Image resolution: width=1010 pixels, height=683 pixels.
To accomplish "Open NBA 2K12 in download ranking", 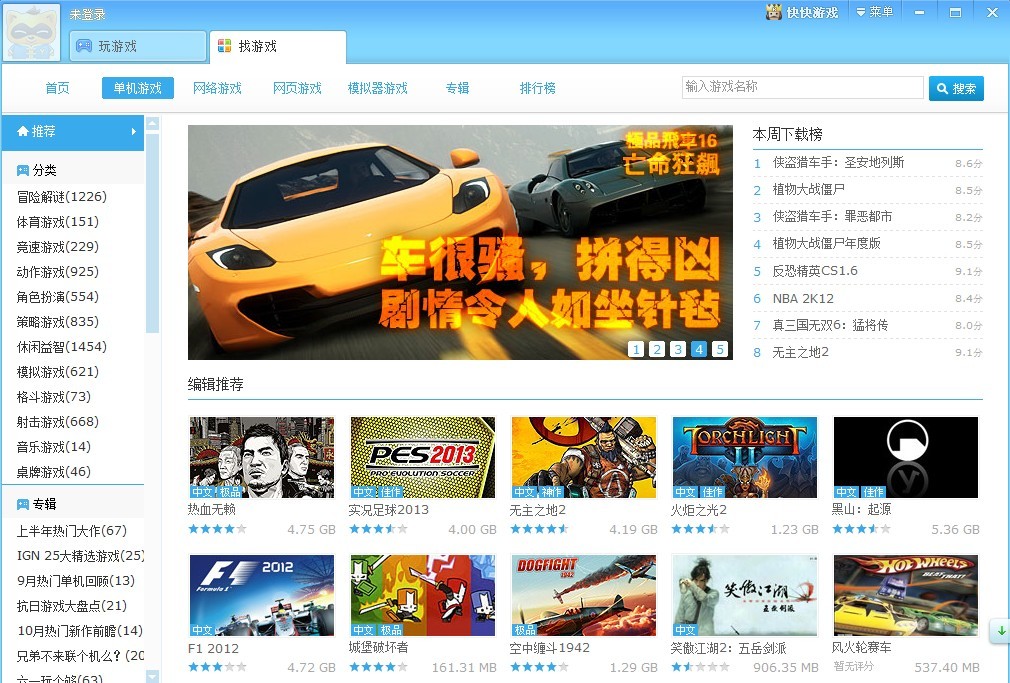I will (x=803, y=299).
